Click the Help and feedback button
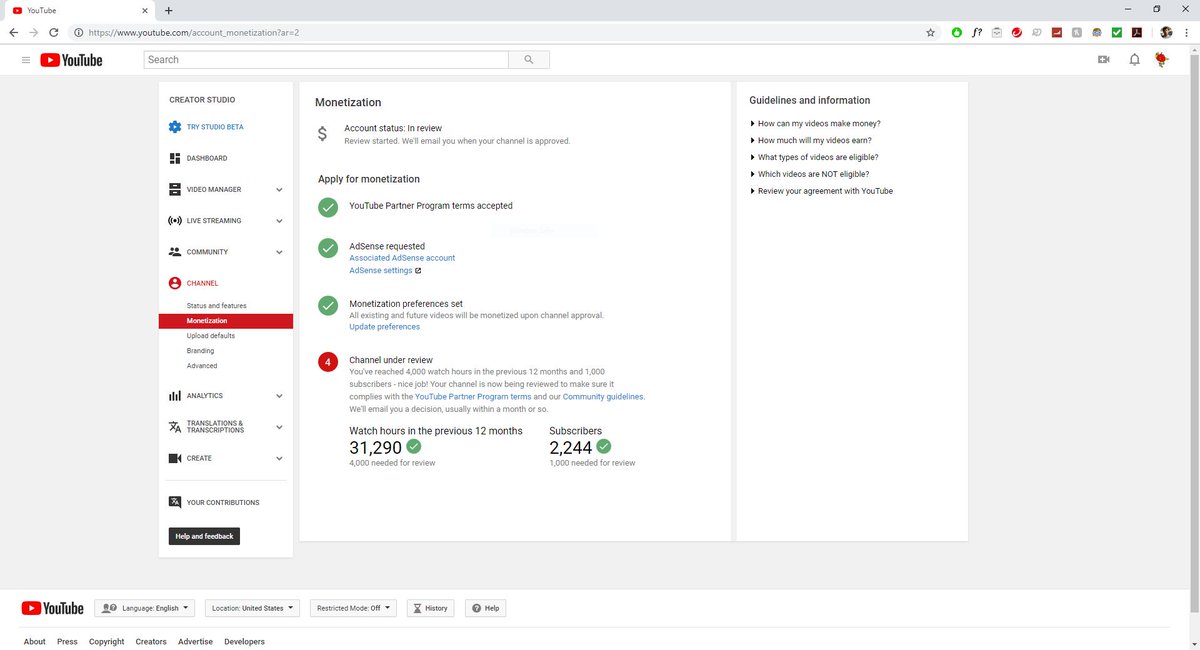 (204, 536)
